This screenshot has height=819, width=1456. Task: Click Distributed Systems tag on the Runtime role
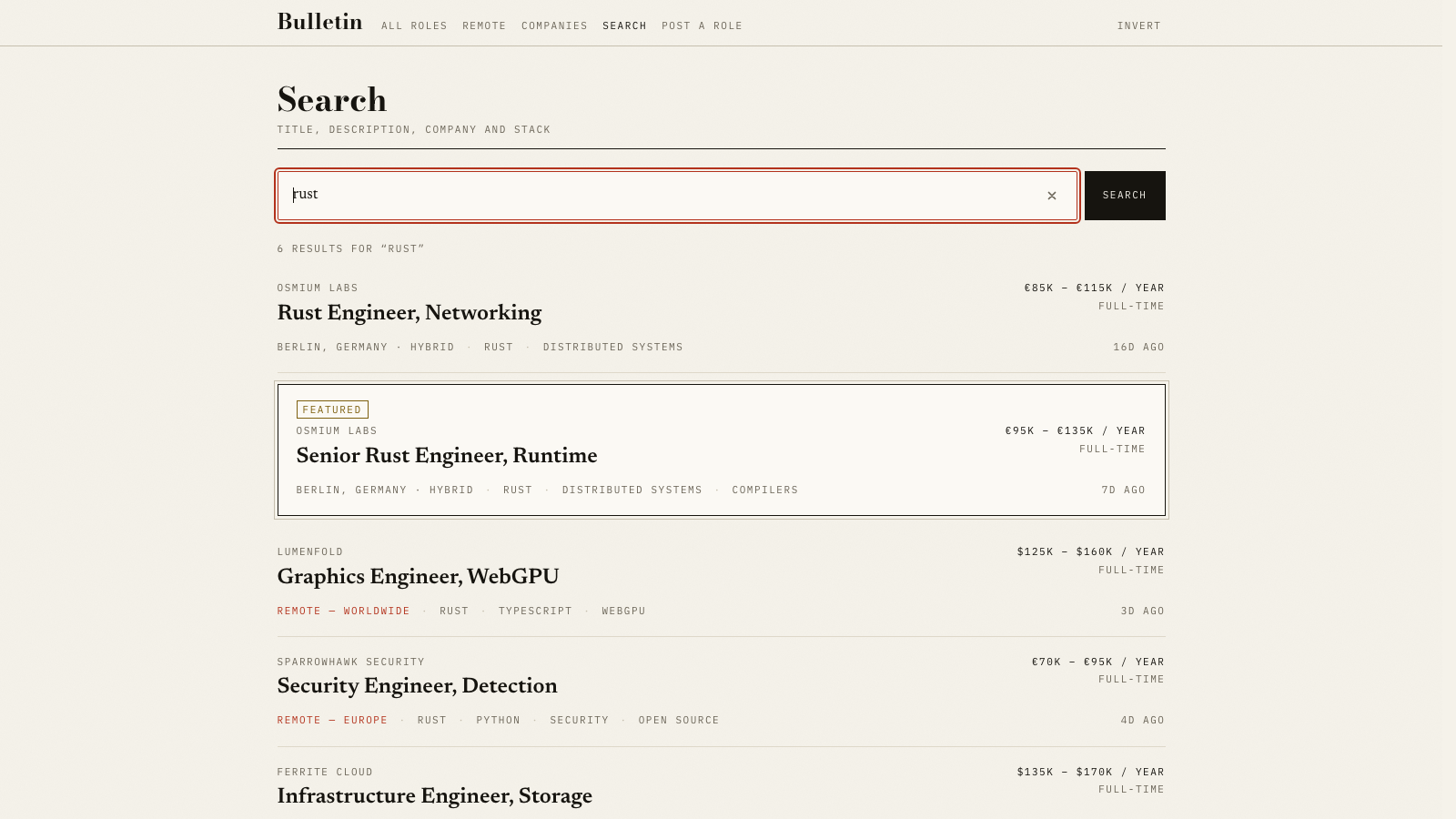[632, 490]
